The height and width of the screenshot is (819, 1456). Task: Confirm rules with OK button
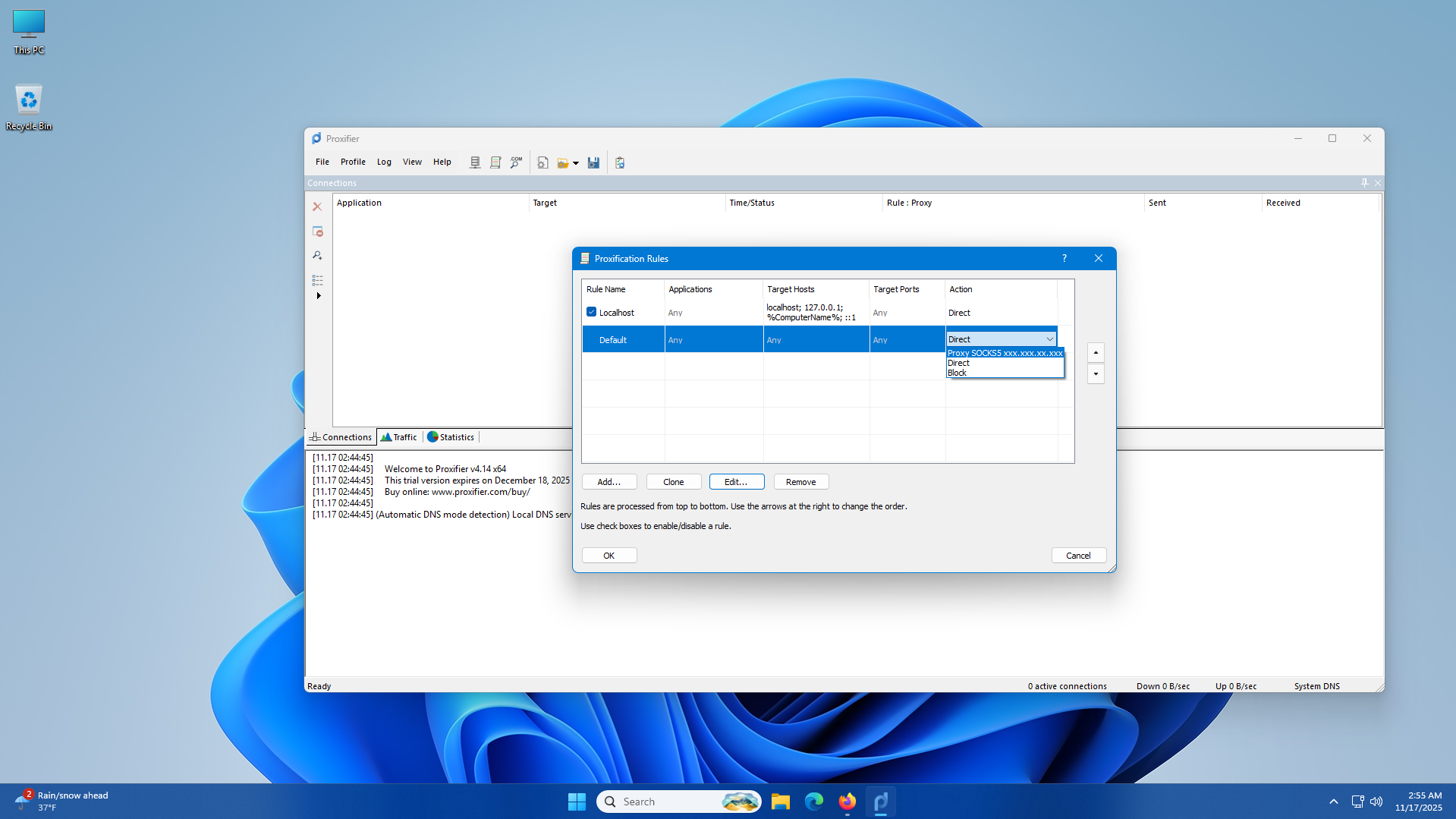[609, 556]
